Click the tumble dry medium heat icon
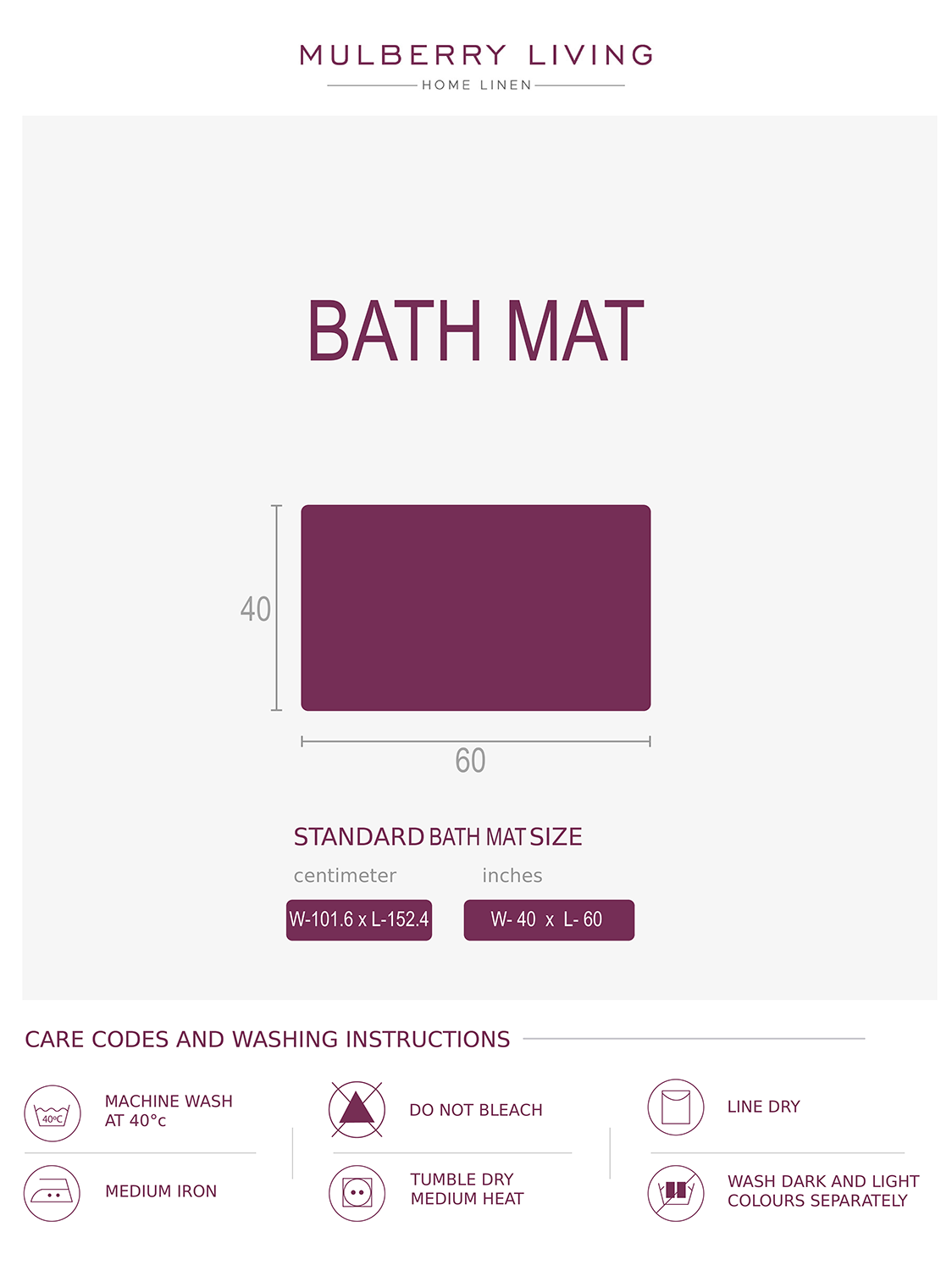Image resolution: width=952 pixels, height=1271 pixels. [357, 1193]
